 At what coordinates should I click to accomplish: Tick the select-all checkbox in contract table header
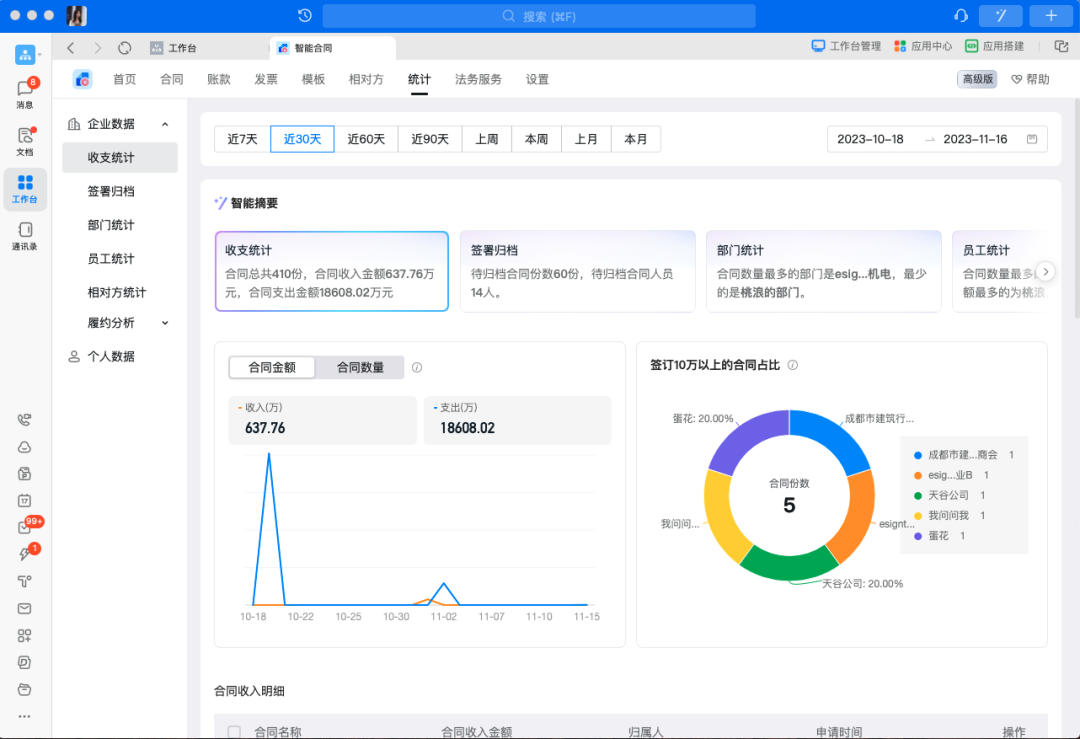[x=234, y=732]
